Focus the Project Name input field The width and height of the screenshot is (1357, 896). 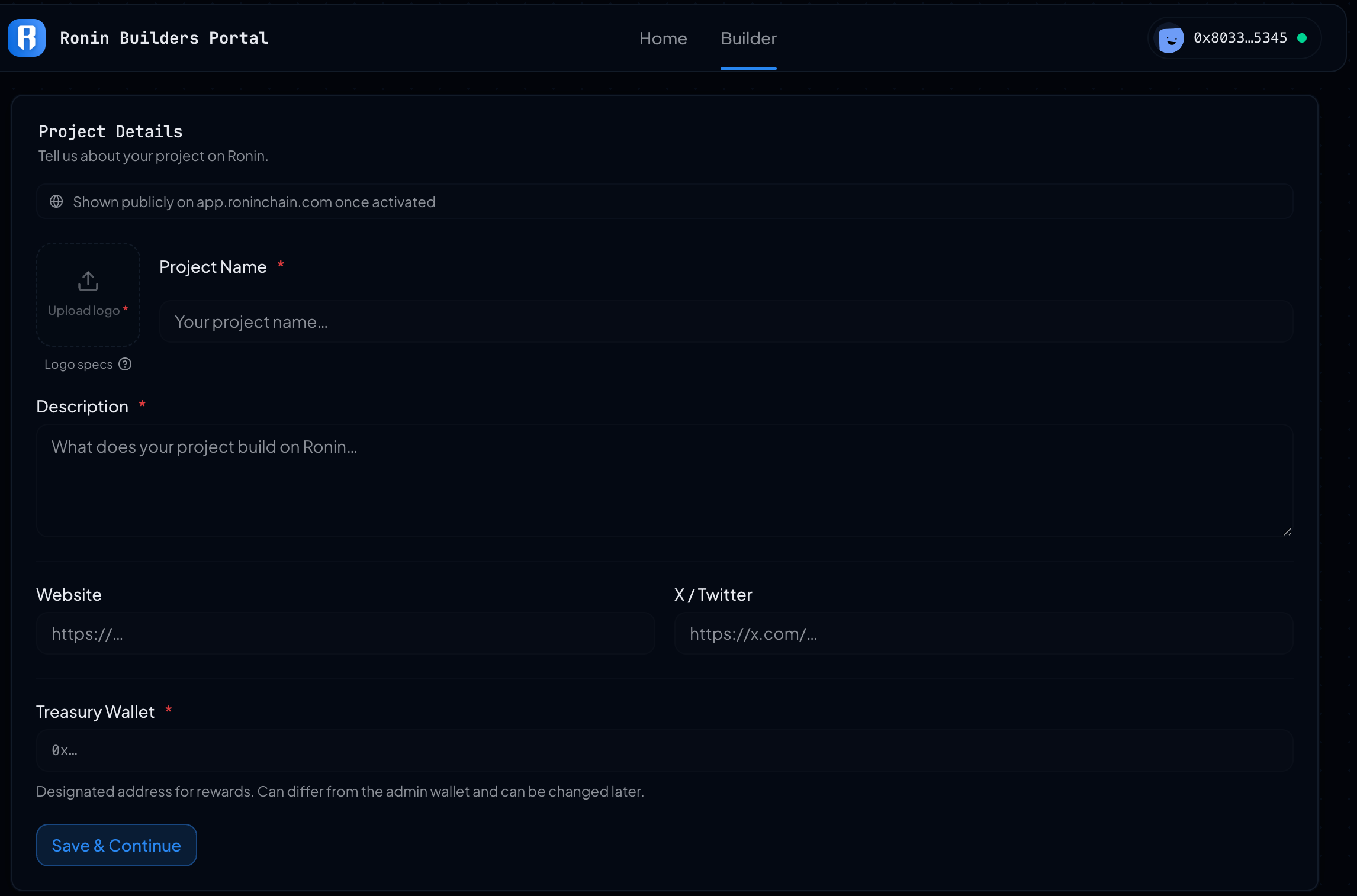point(725,321)
